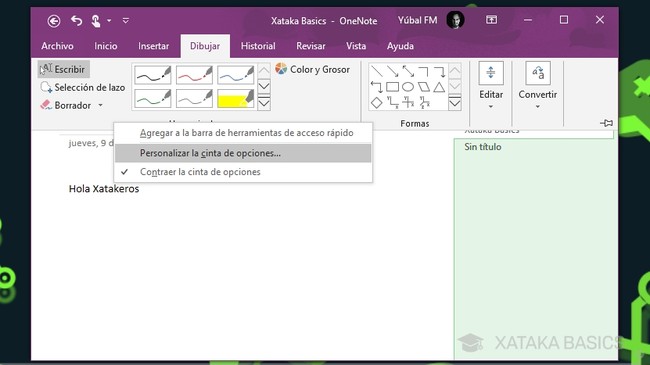This screenshot has width=650, height=365.
Task: Open the Yúbal FM account menu
Action: click(x=417, y=20)
